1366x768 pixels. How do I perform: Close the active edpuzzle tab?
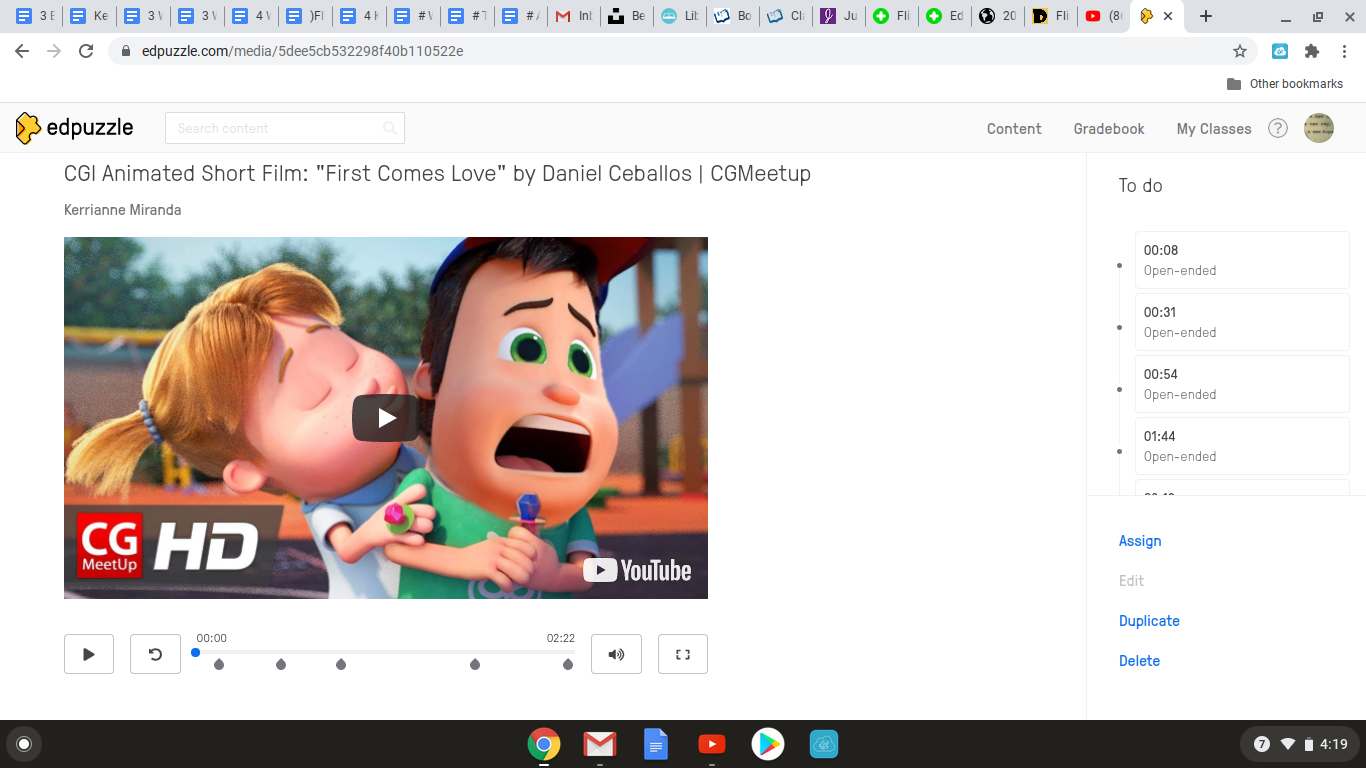pos(1168,16)
